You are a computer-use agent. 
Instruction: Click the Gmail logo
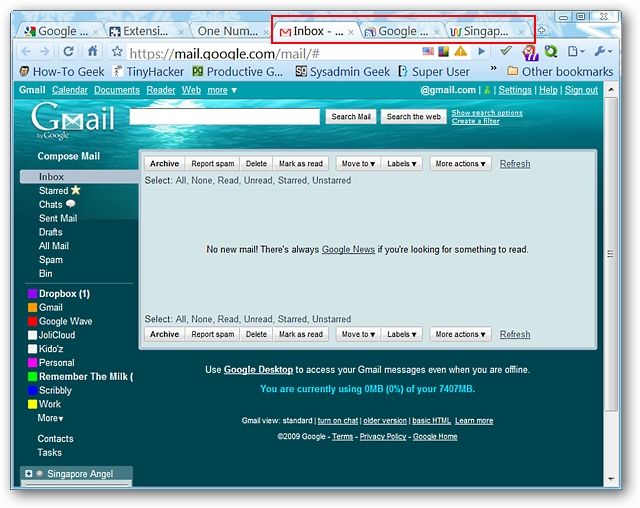73,120
